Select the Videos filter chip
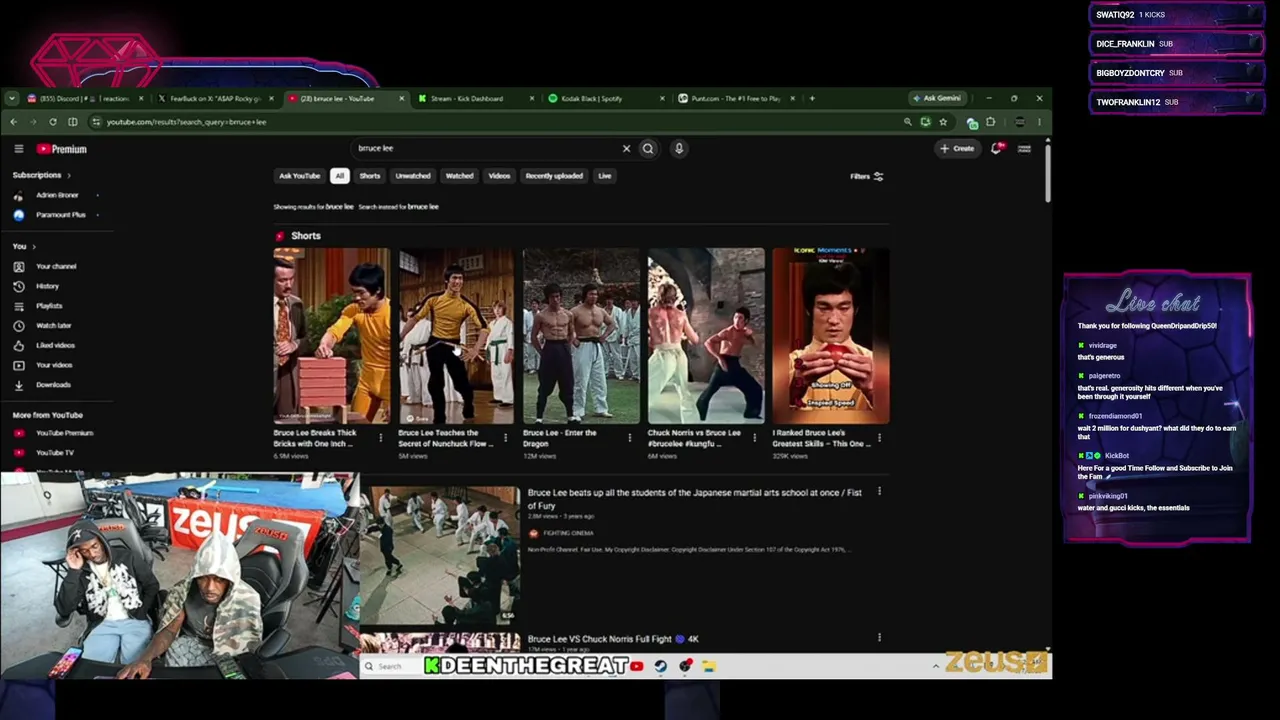 (x=499, y=176)
